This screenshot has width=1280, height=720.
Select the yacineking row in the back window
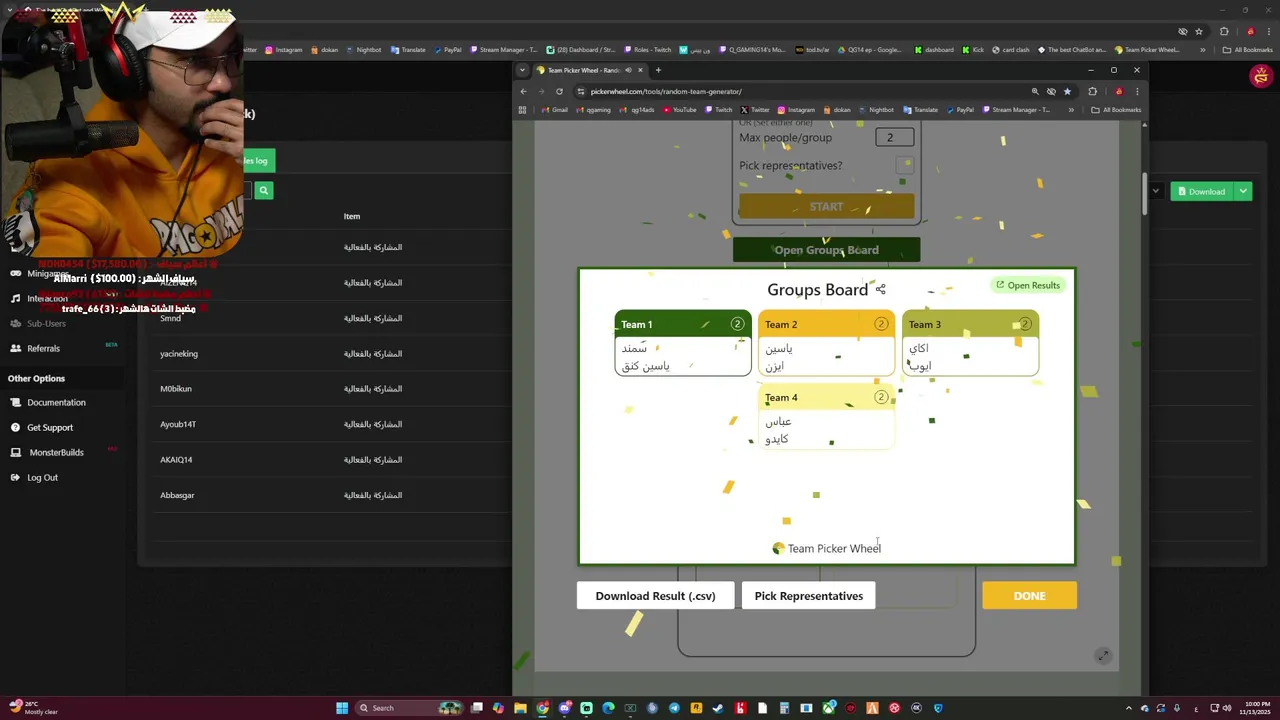click(330, 353)
